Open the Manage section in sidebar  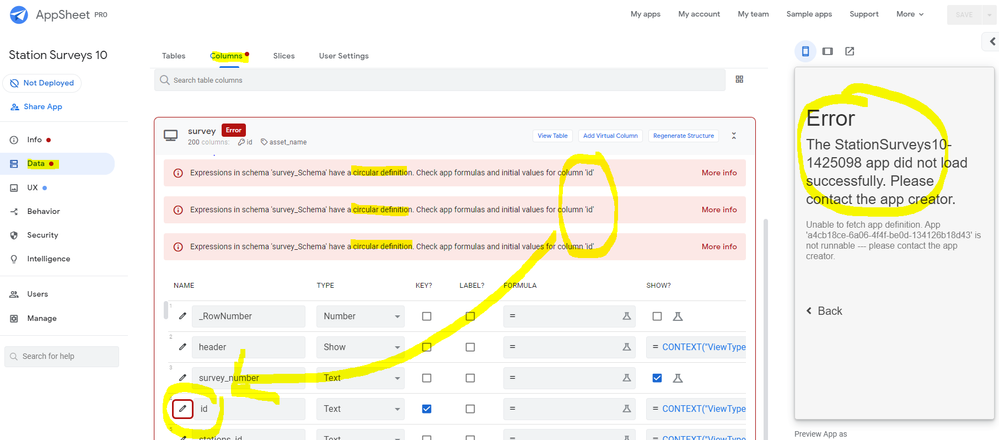click(x=41, y=318)
